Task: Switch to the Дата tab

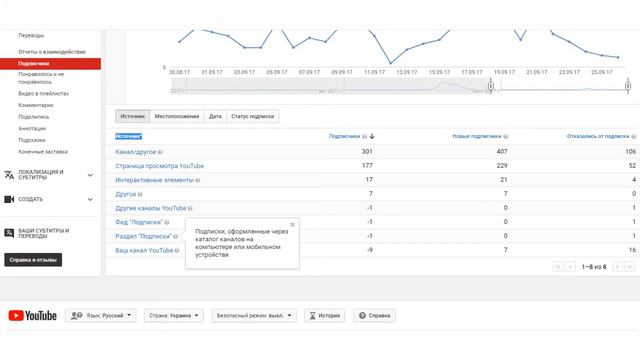Action: 215,116
